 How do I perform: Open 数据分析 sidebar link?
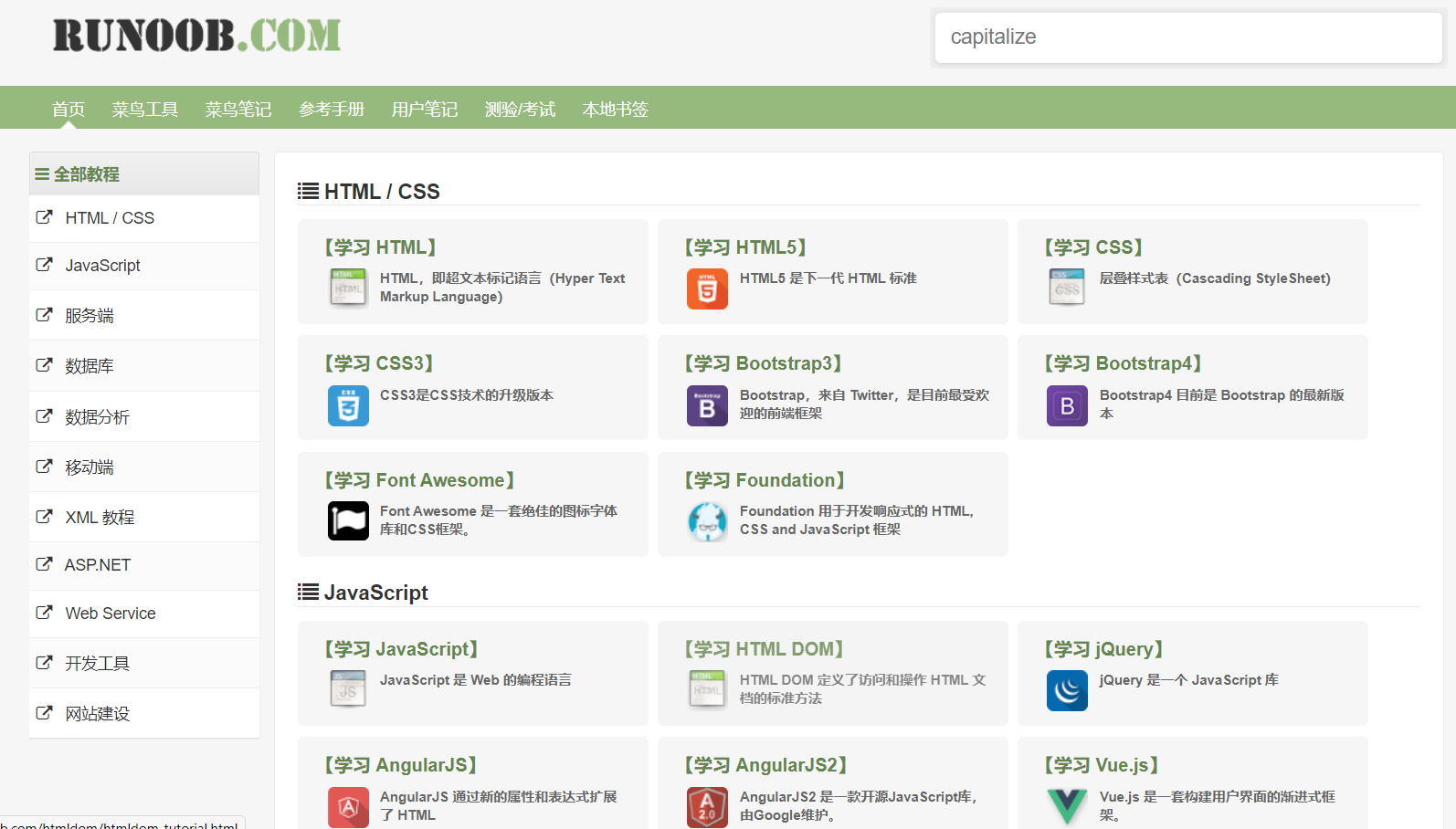click(x=97, y=417)
